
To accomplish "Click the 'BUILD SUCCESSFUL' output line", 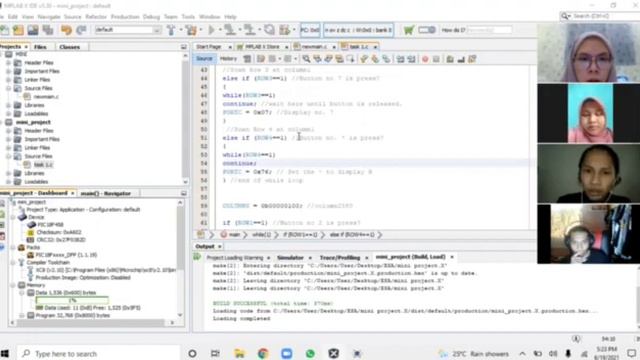I will 273,303.
